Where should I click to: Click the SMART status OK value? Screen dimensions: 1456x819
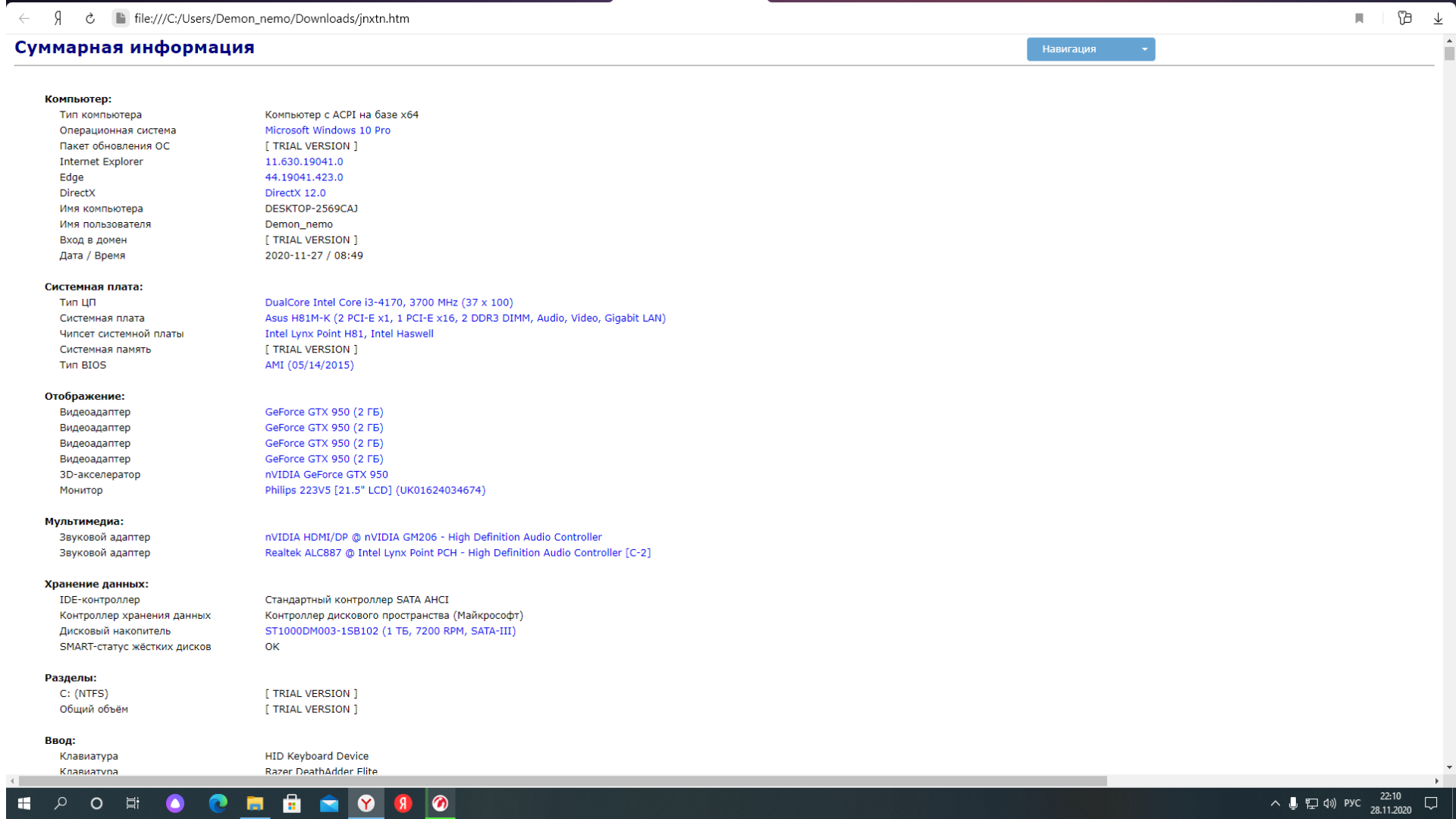coord(271,647)
